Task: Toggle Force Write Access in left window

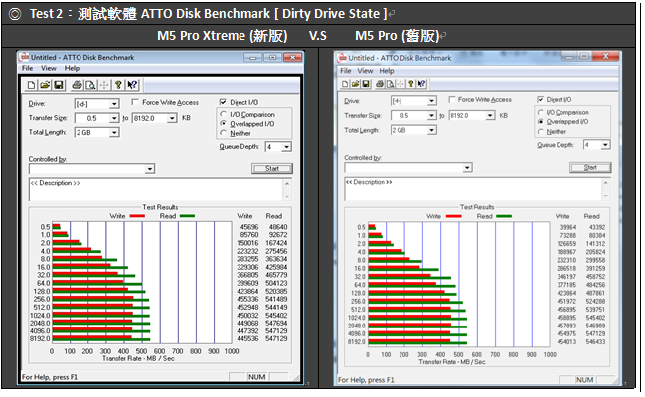Action: [135, 102]
